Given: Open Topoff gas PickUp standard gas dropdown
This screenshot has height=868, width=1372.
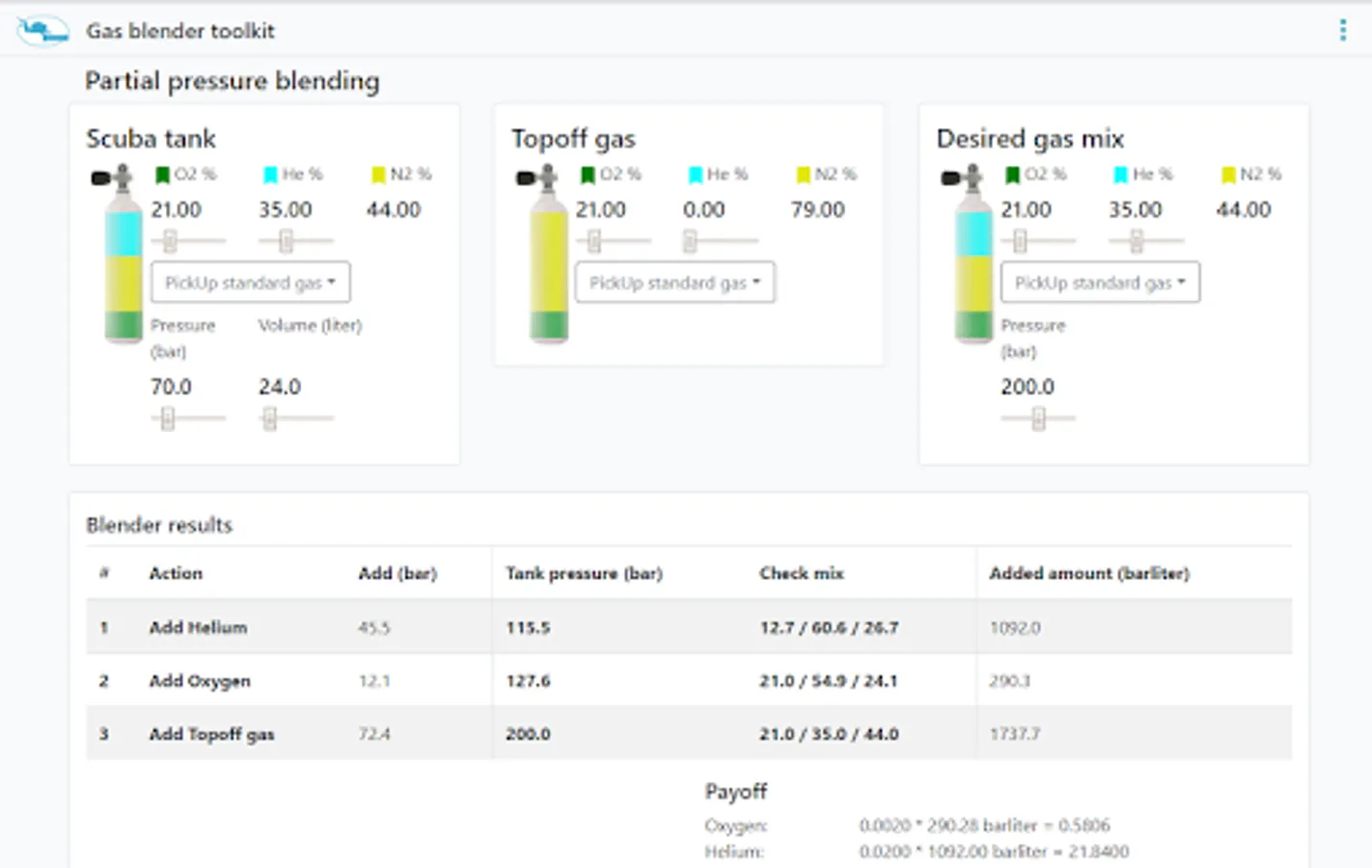Looking at the screenshot, I should (x=675, y=283).
